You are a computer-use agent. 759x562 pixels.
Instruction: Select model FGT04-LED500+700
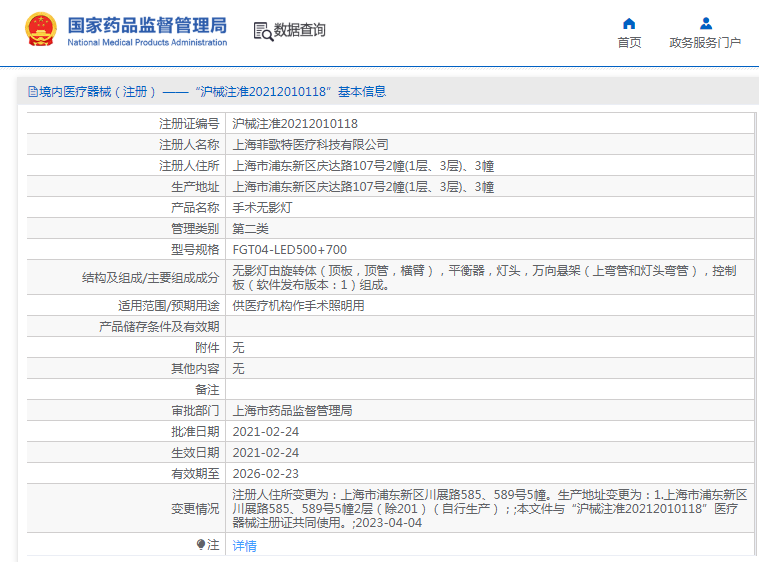(289, 250)
